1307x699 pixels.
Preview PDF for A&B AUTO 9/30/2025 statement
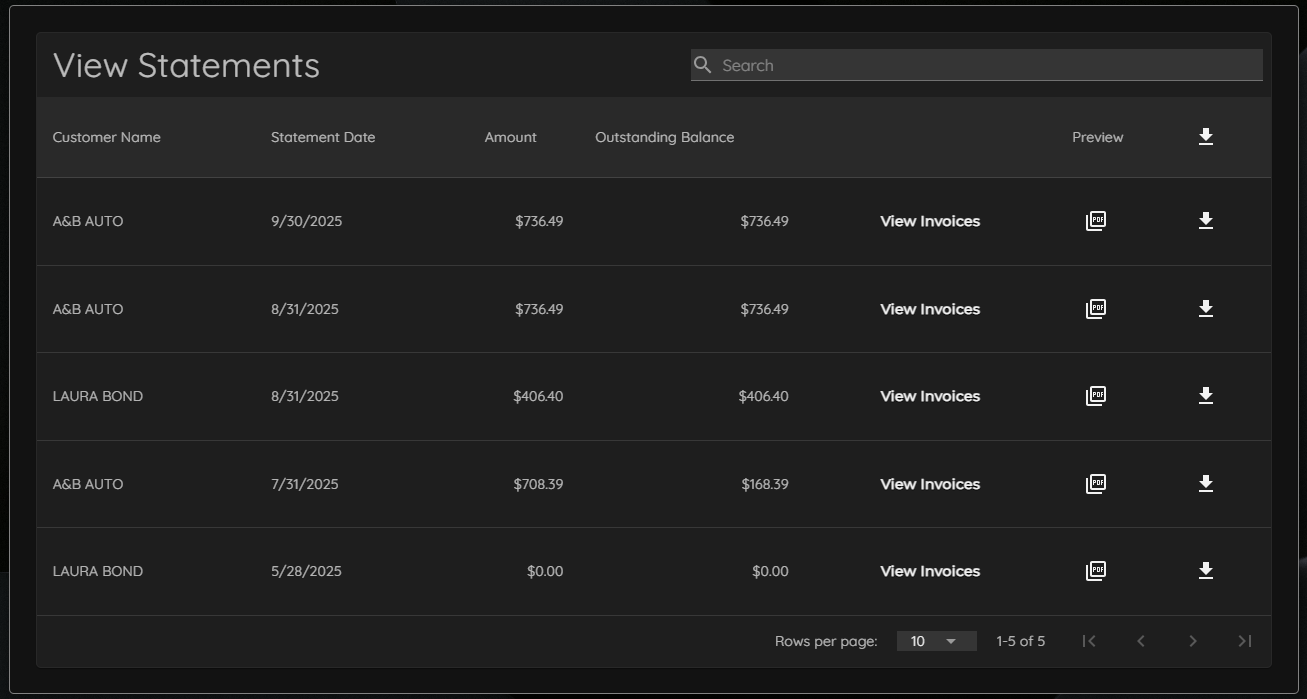pyautogui.click(x=1096, y=221)
